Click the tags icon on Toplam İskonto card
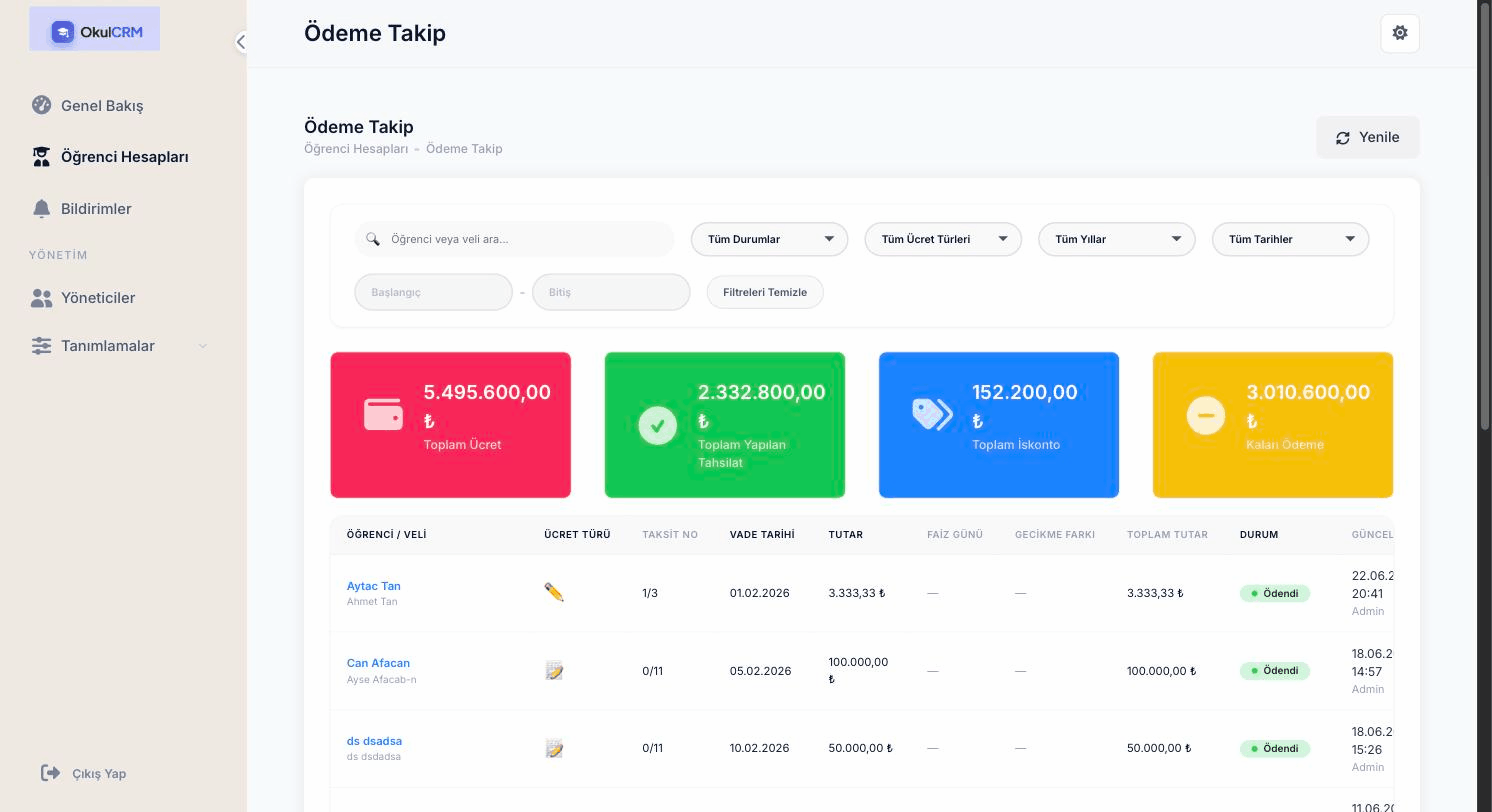 tap(932, 414)
